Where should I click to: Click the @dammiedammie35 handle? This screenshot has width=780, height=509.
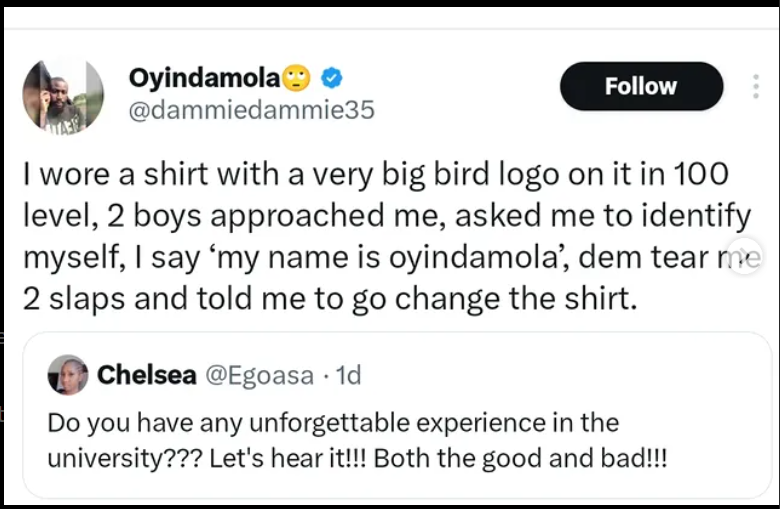[251, 110]
